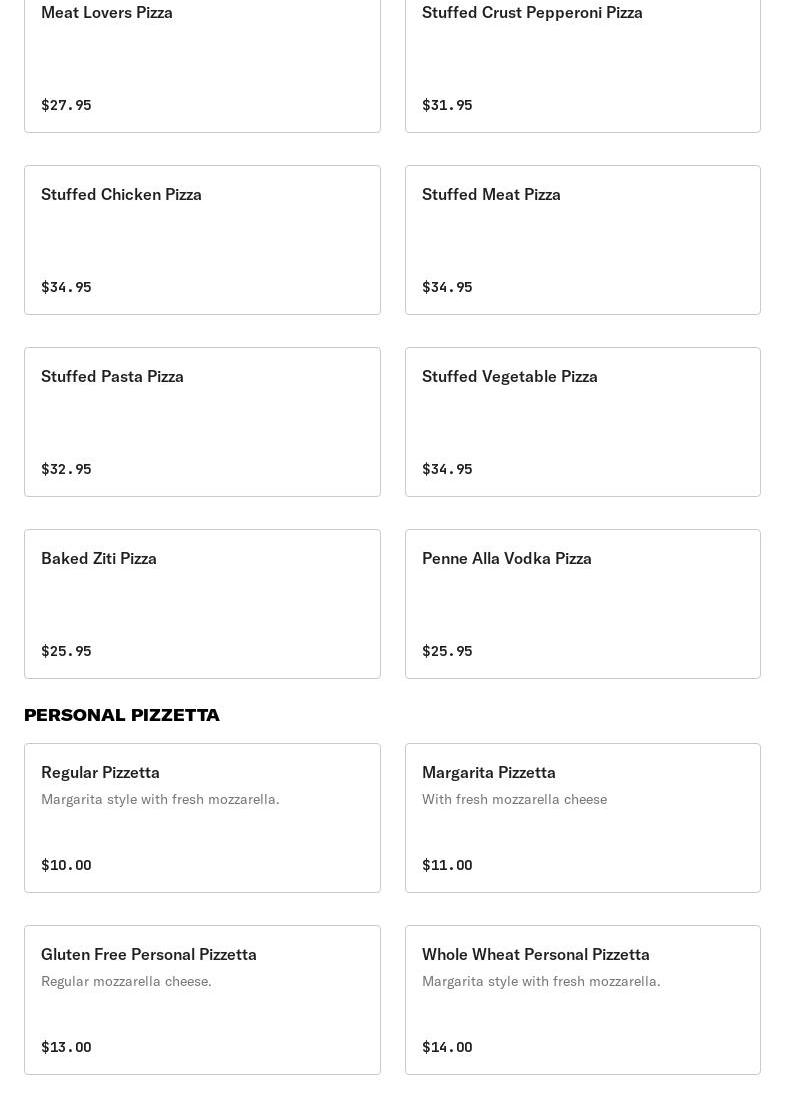785x1101 pixels.
Task: Click the $14.00 Whole Wheat Pizzetta price
Action: pyautogui.click(x=447, y=1047)
